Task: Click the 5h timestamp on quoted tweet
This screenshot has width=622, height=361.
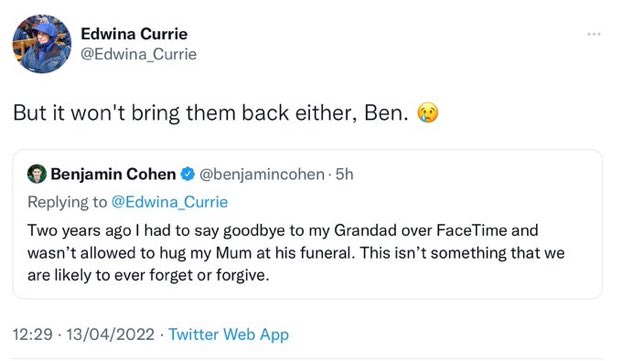Action: point(344,174)
